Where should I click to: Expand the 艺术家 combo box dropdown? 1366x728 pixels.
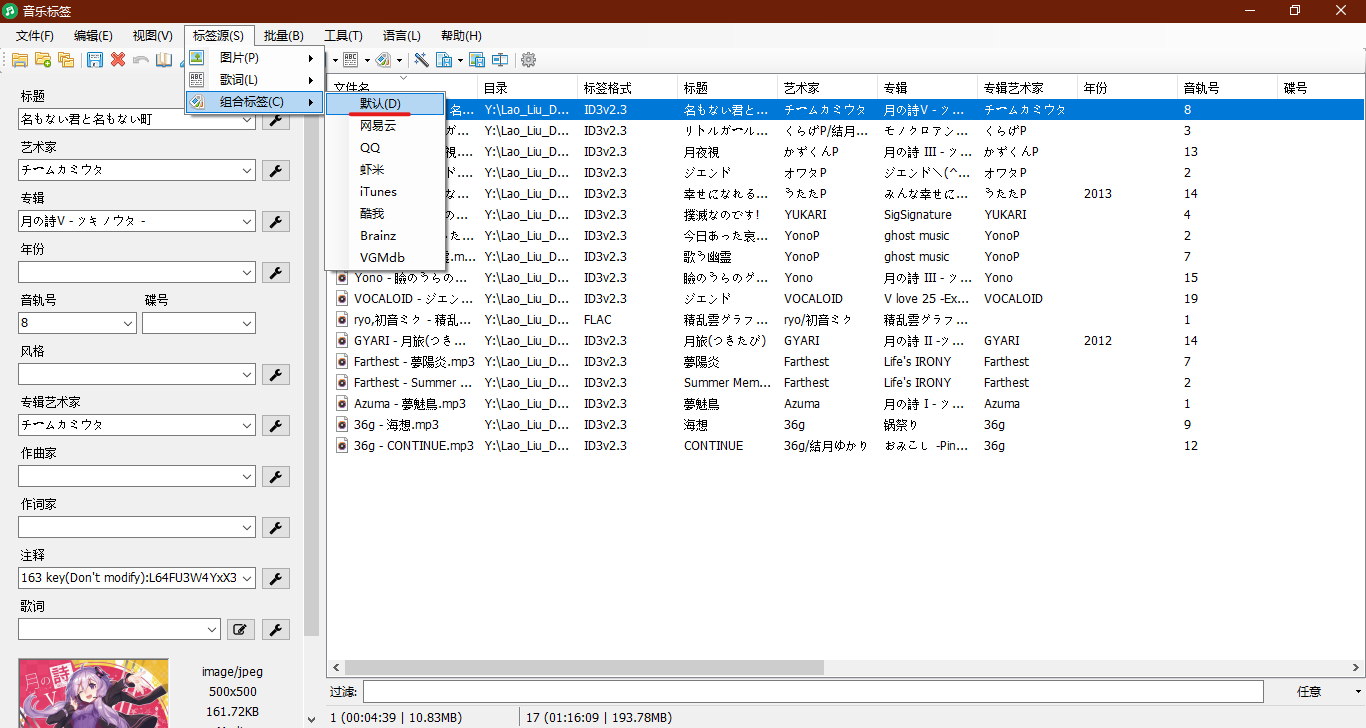click(x=247, y=170)
